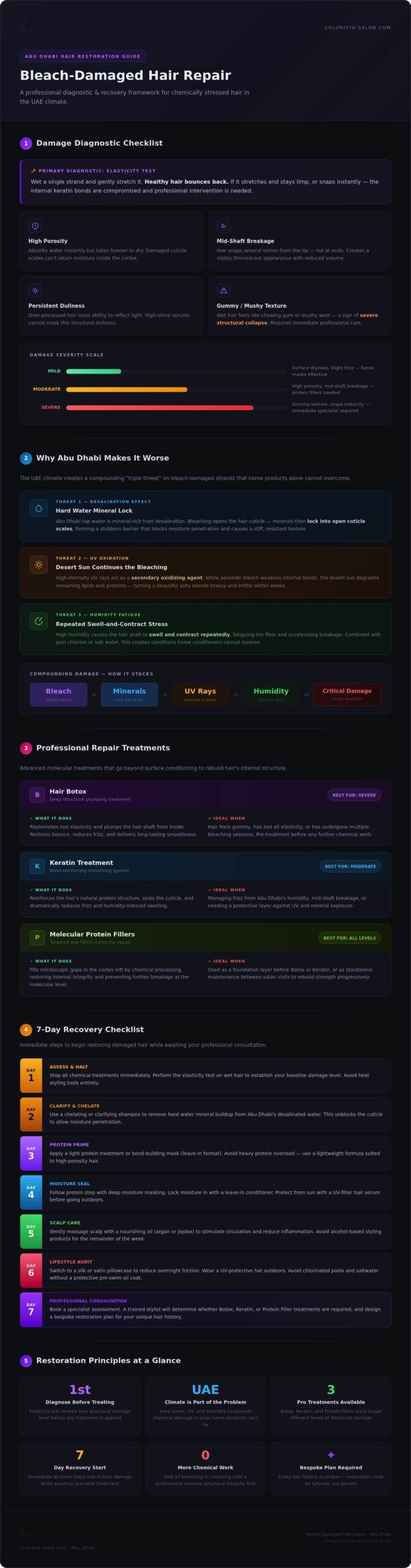Click the Bespoke Plan sparkle icon
The width and height of the screenshot is (411, 1568).
click(331, 1455)
